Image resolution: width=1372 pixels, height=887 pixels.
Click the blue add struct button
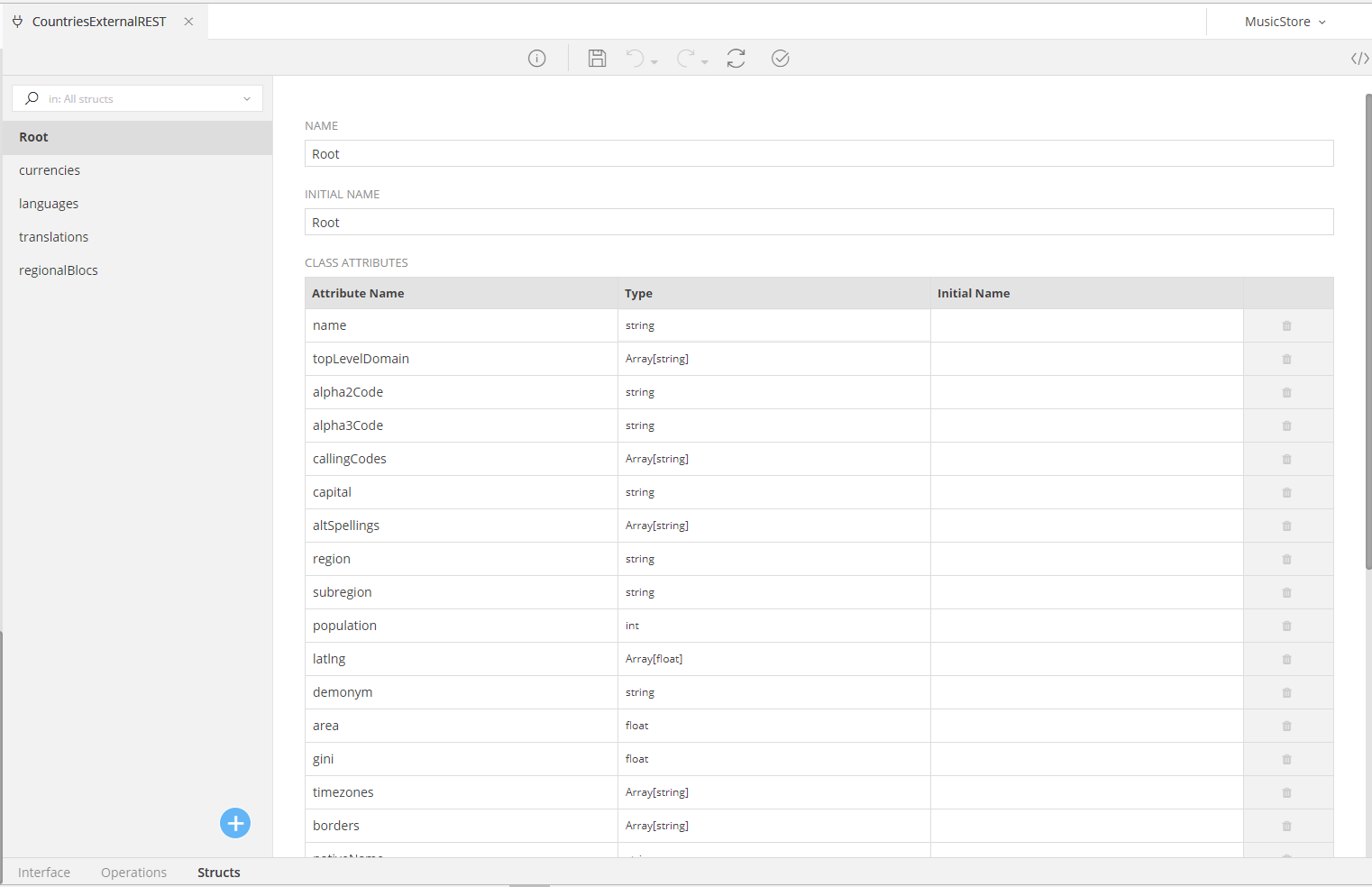tap(235, 823)
